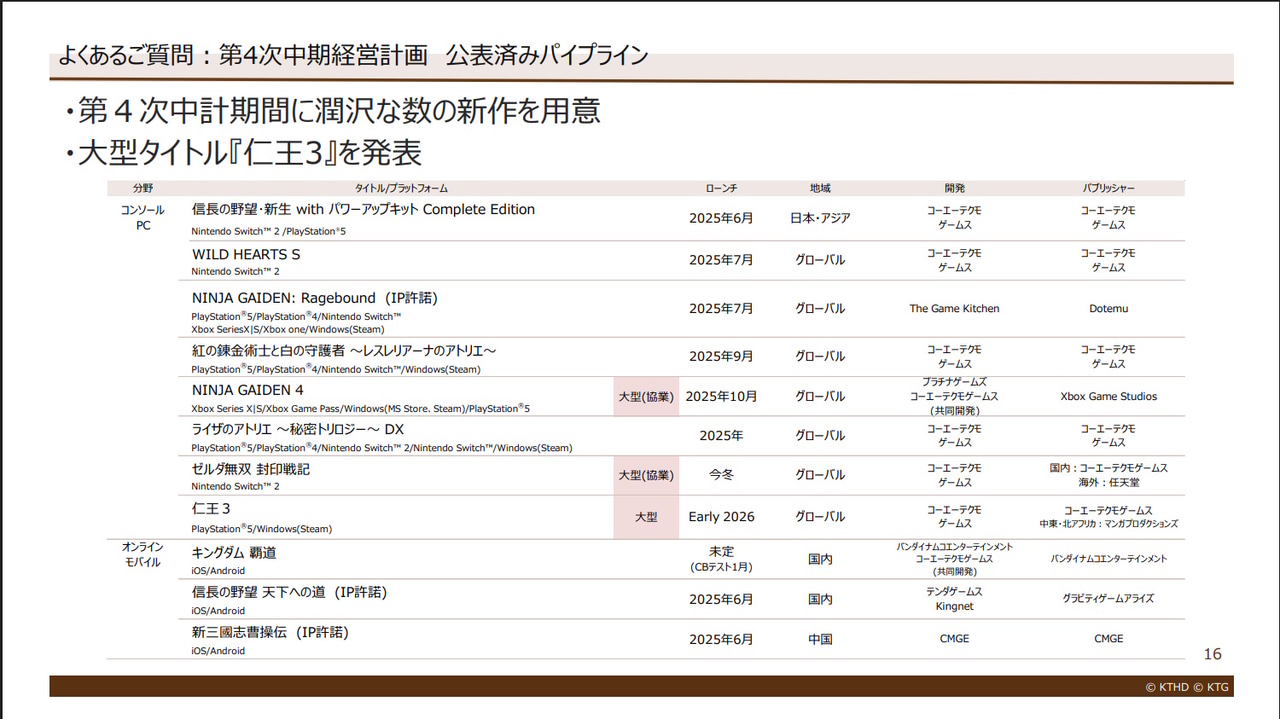Select '国内' in the 信長の野望 天下への道 row
Screen dimensions: 1280x719
coord(820,599)
